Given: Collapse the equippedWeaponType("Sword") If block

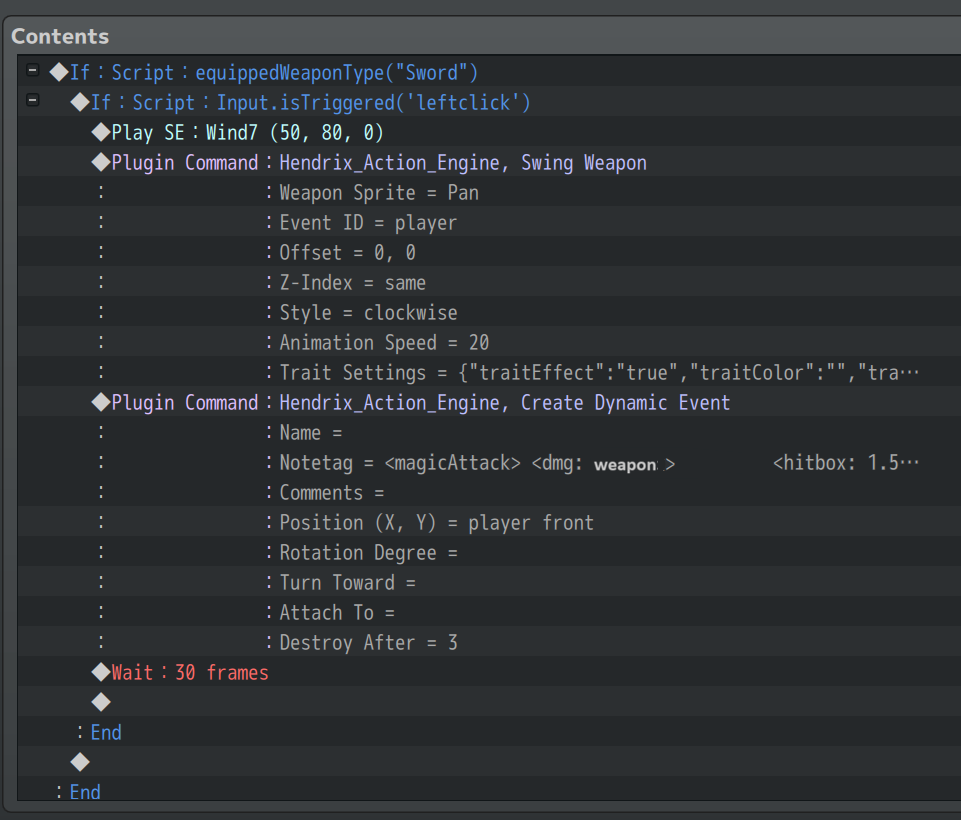Looking at the screenshot, I should pyautogui.click(x=32, y=70).
